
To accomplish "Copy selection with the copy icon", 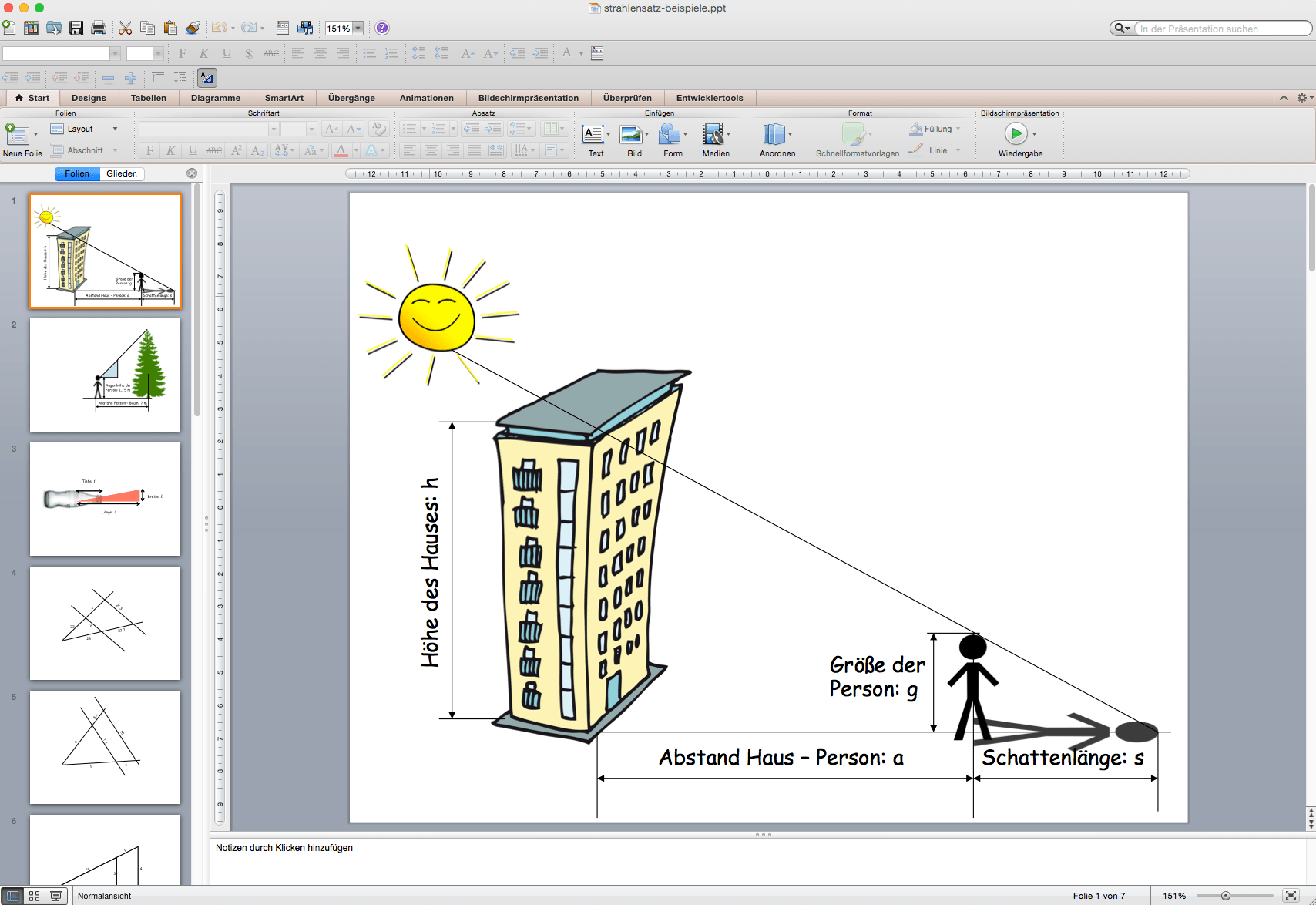I will click(148, 28).
